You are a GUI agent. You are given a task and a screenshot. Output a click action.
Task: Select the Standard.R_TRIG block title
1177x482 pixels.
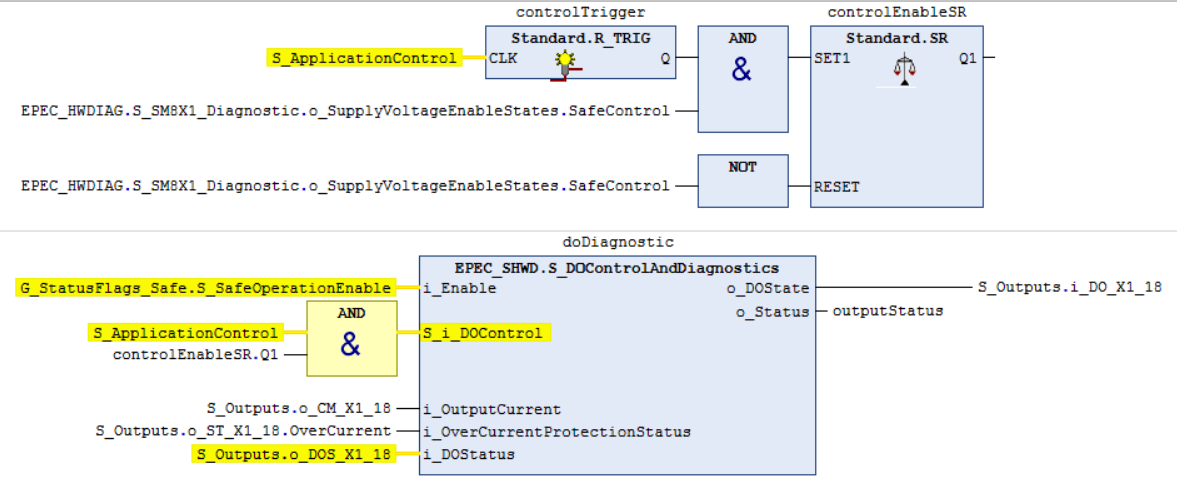point(580,38)
